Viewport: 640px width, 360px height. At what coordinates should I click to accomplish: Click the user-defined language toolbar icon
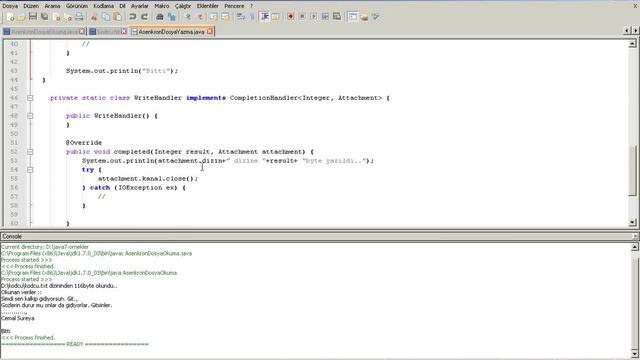pos(276,17)
